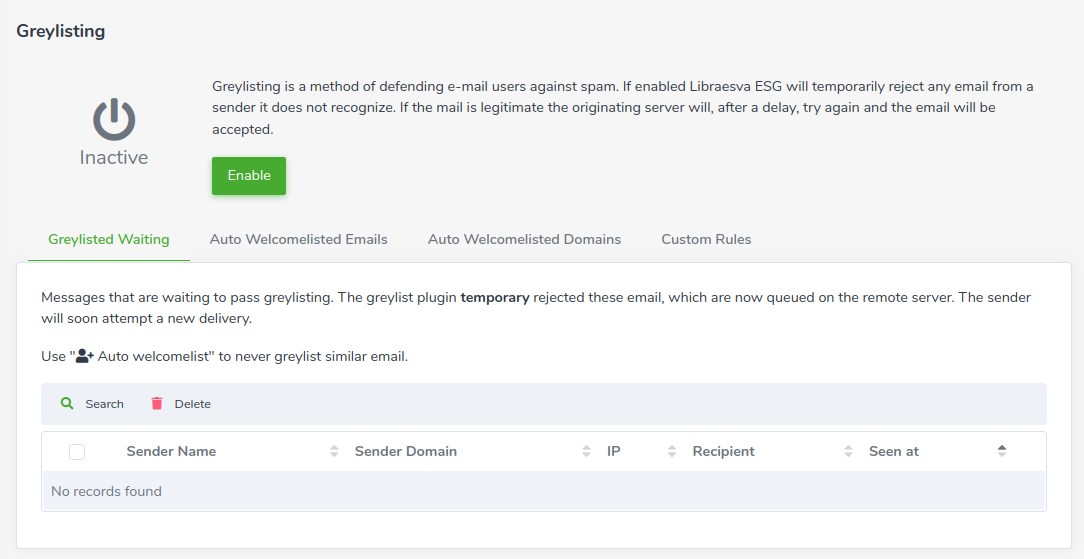This screenshot has height=559, width=1084.
Task: Click the Delete toolbar label
Action: 192,404
